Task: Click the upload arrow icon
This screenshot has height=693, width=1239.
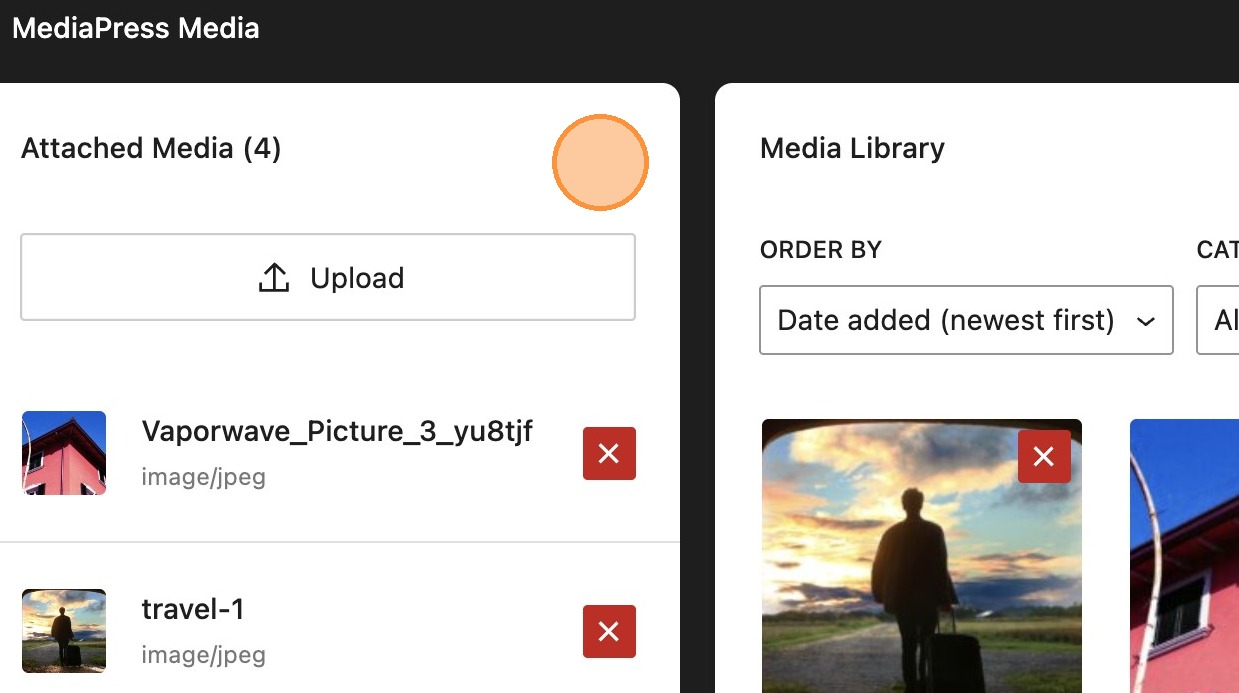Action: coord(273,278)
